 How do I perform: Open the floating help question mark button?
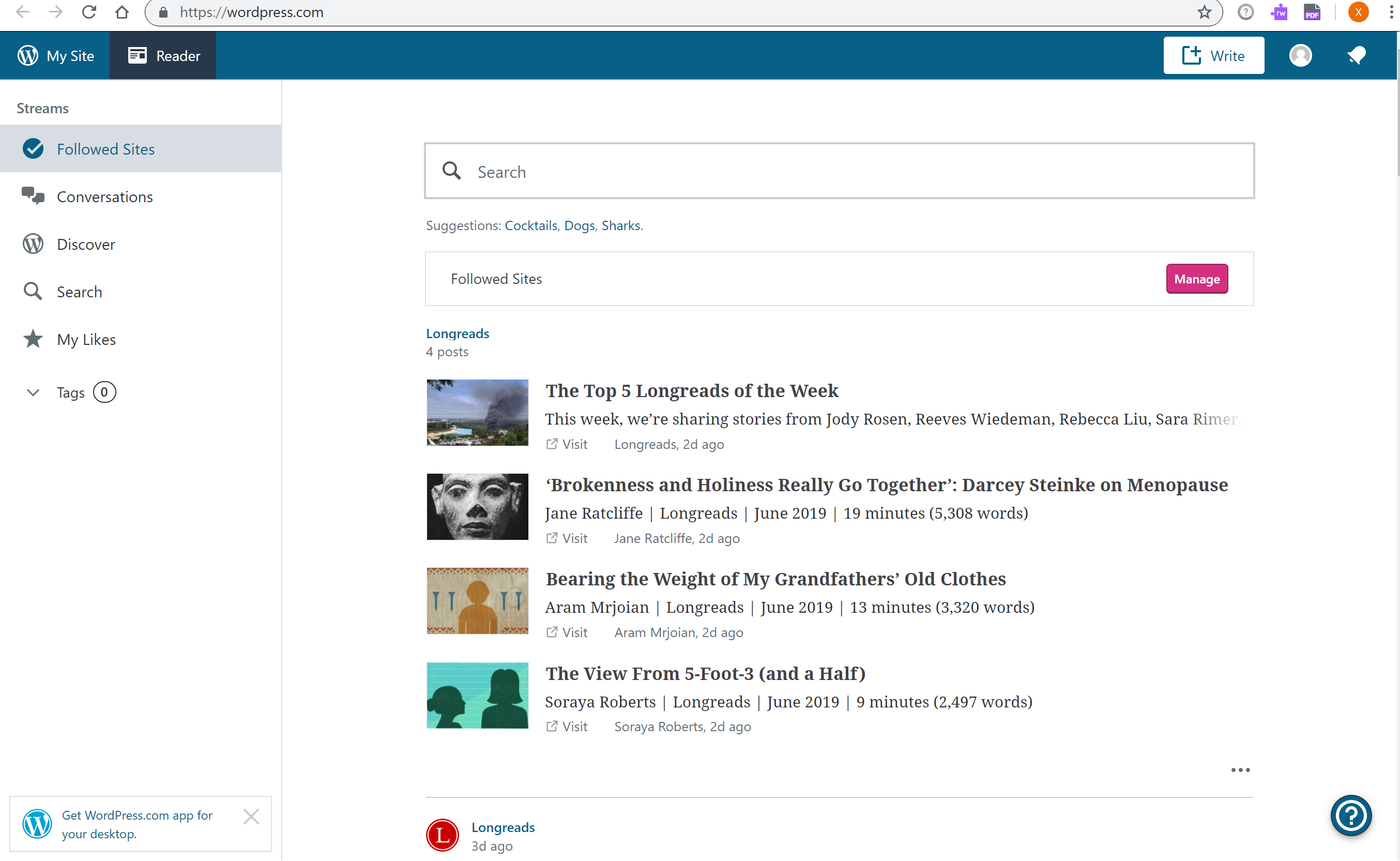point(1350,815)
